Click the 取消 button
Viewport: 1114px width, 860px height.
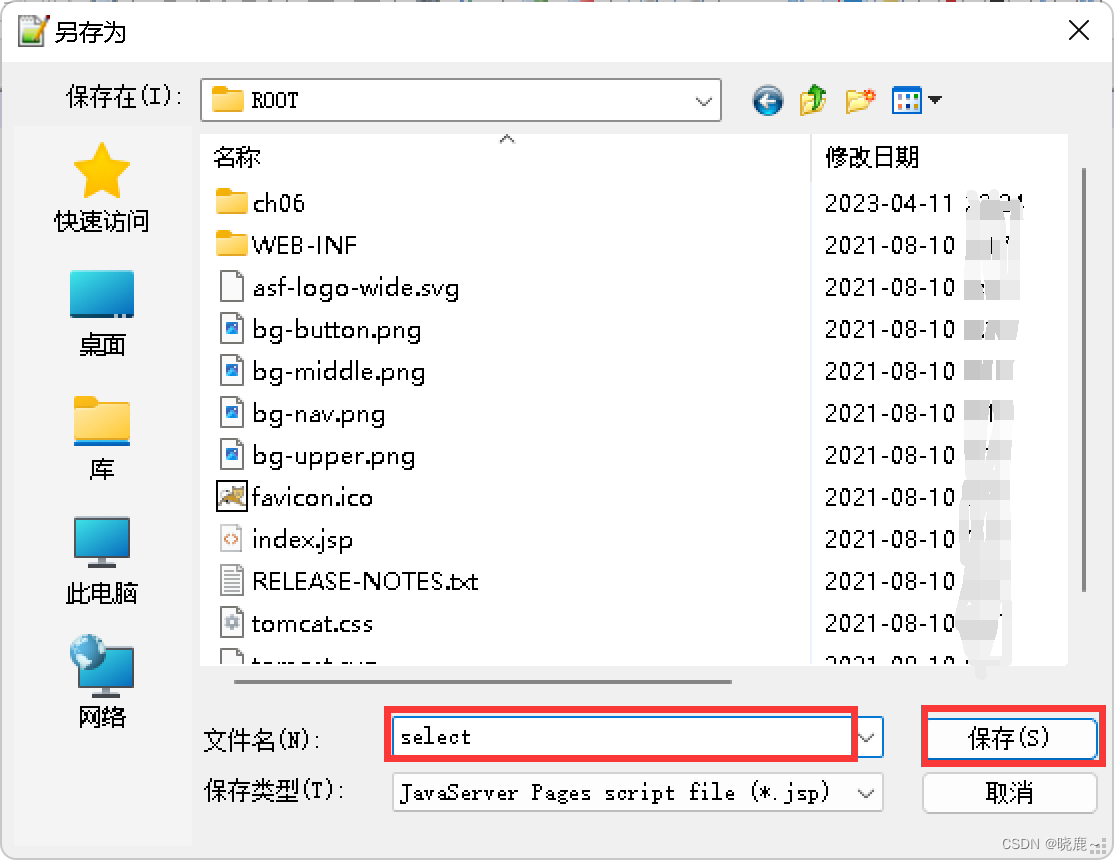(1010, 792)
